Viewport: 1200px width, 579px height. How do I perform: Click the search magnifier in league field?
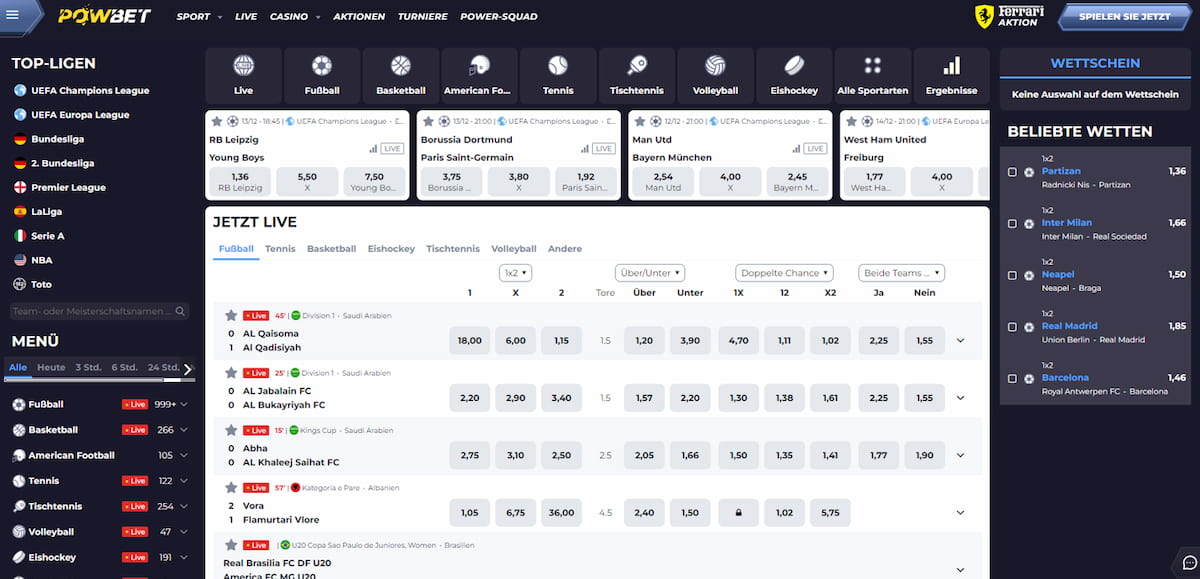pos(180,312)
